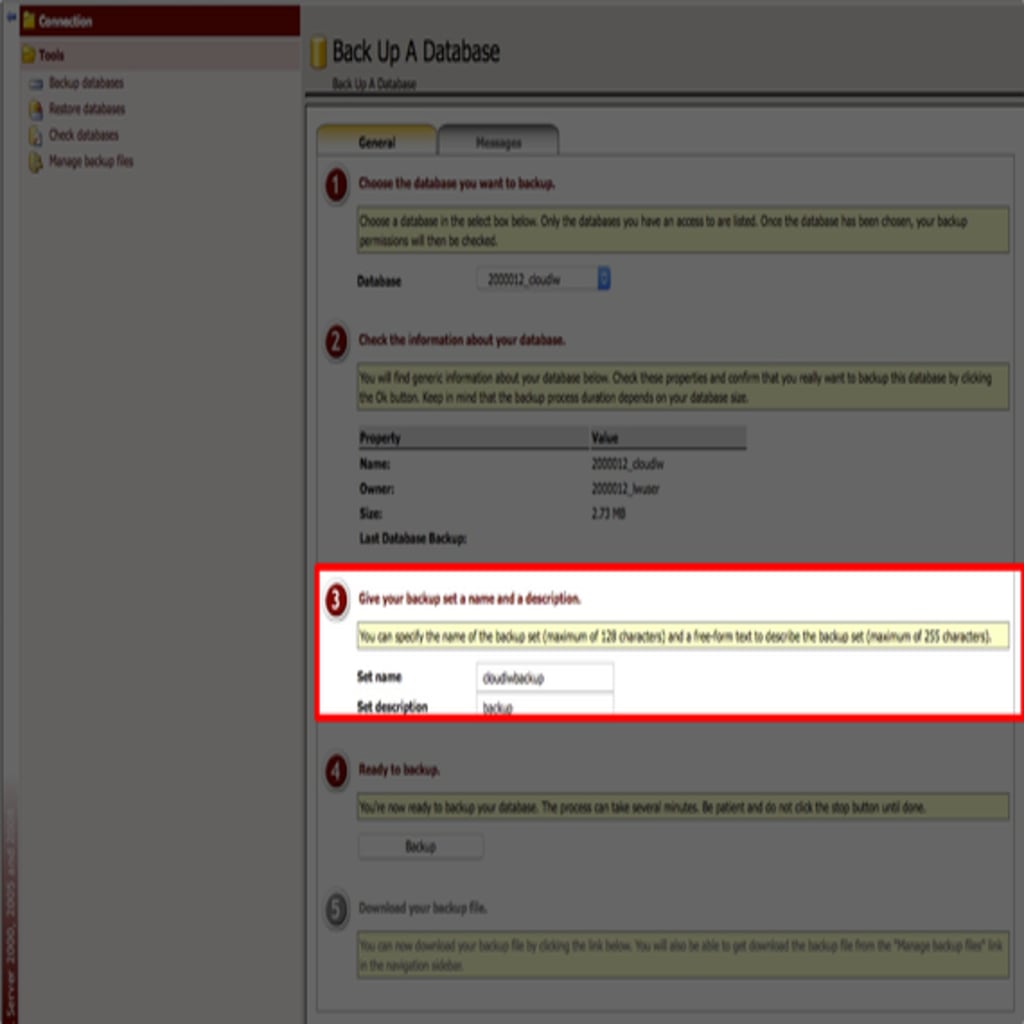1024x1024 pixels.
Task: Select the Owner value 2000012_lwuser
Action: click(x=626, y=489)
